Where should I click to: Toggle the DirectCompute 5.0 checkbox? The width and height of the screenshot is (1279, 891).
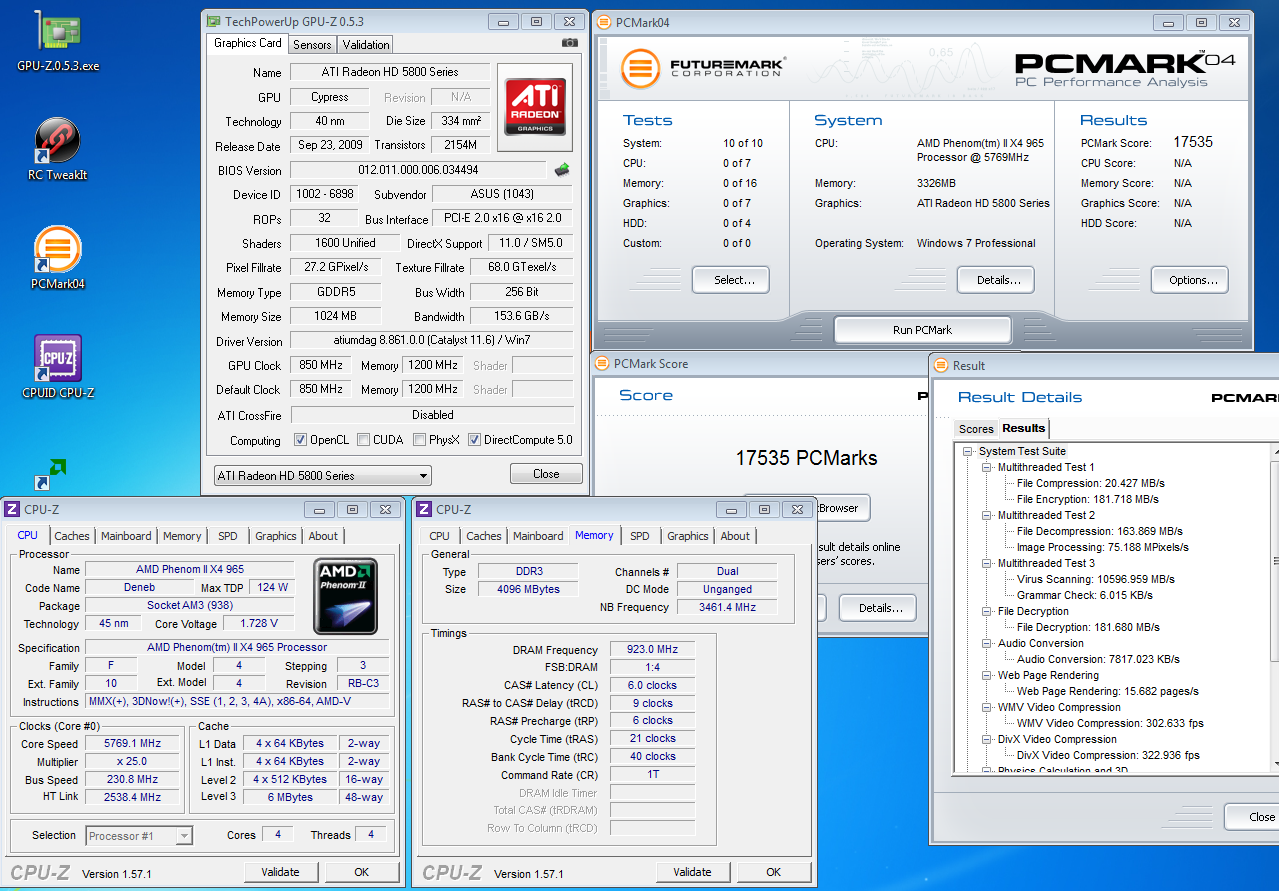(474, 440)
